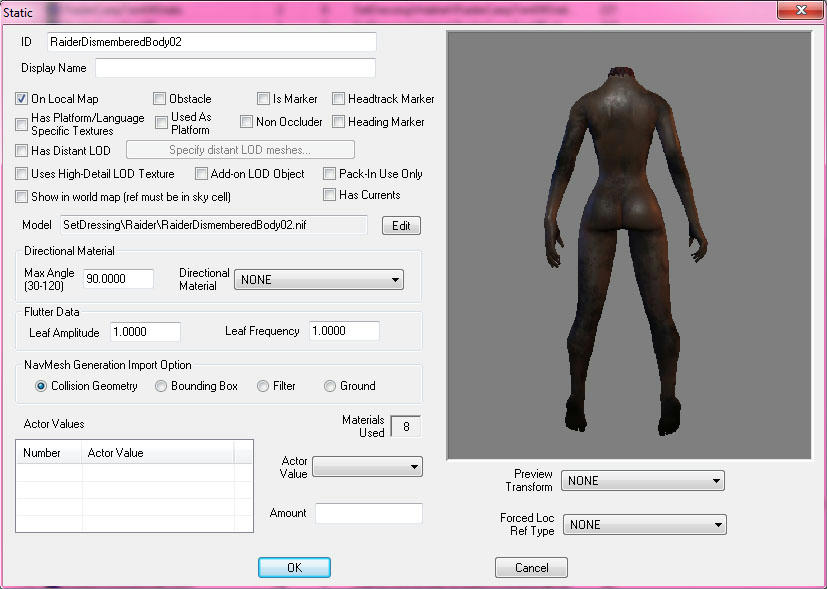Enable Used As Platform checkbox

(x=161, y=122)
